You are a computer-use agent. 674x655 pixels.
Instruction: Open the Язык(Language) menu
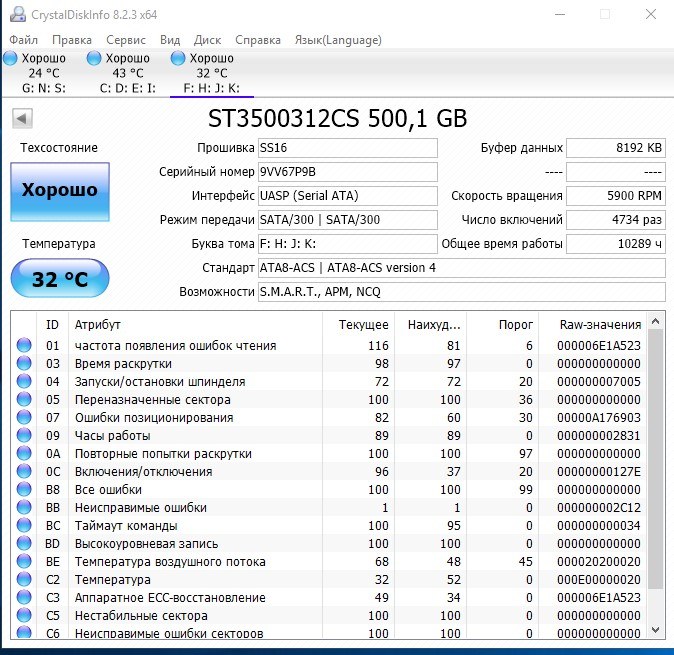coord(337,40)
